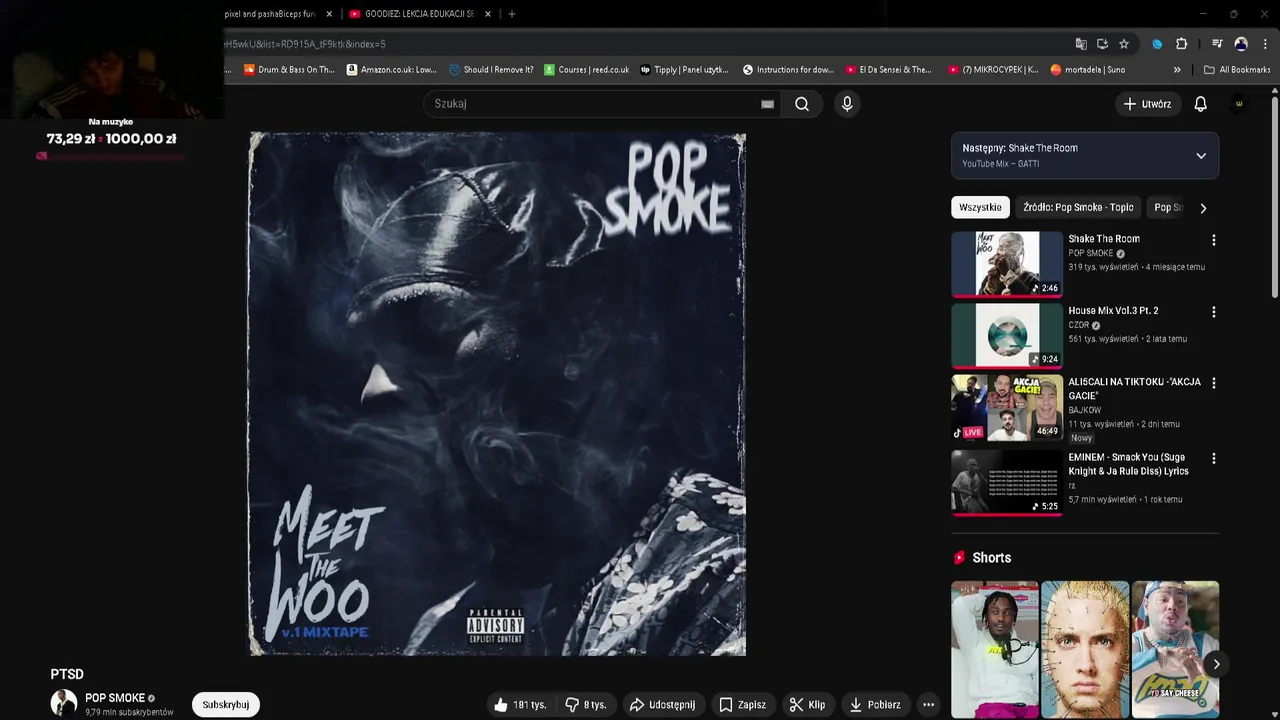Click the browser address bar URL

point(305,44)
